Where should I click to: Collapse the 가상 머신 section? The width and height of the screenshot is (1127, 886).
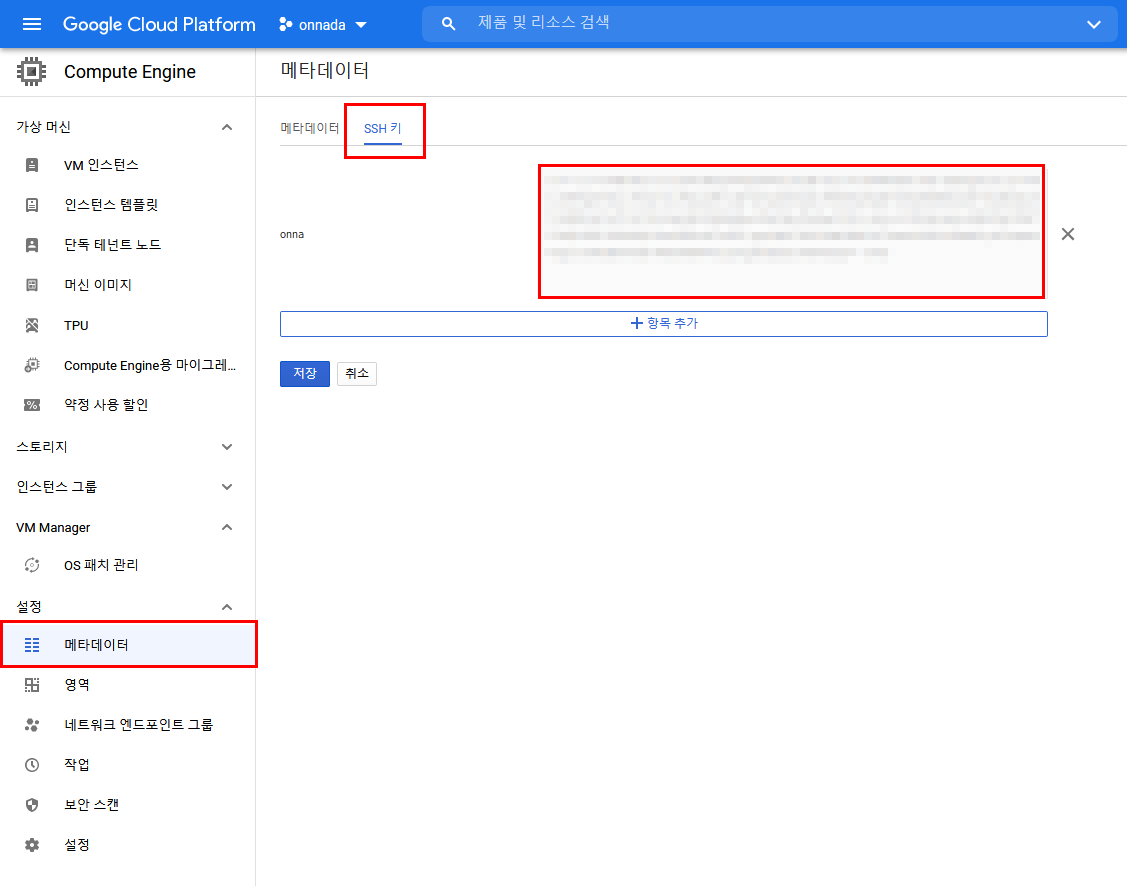[x=227, y=127]
